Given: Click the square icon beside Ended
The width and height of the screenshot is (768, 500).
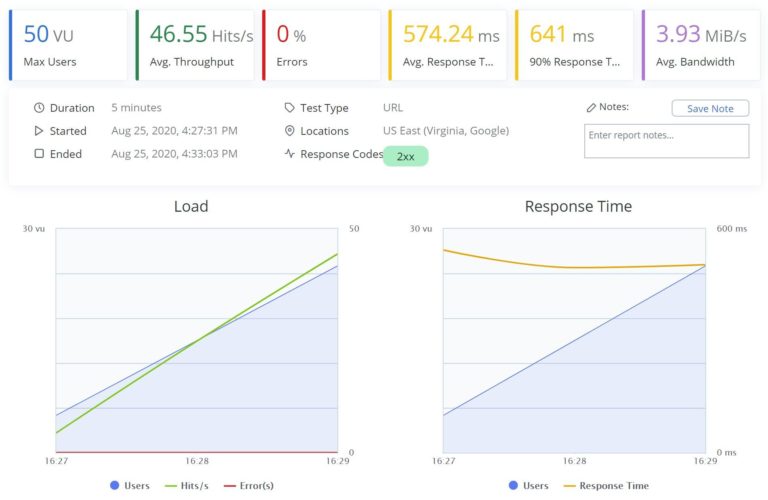Looking at the screenshot, I should point(39,154).
